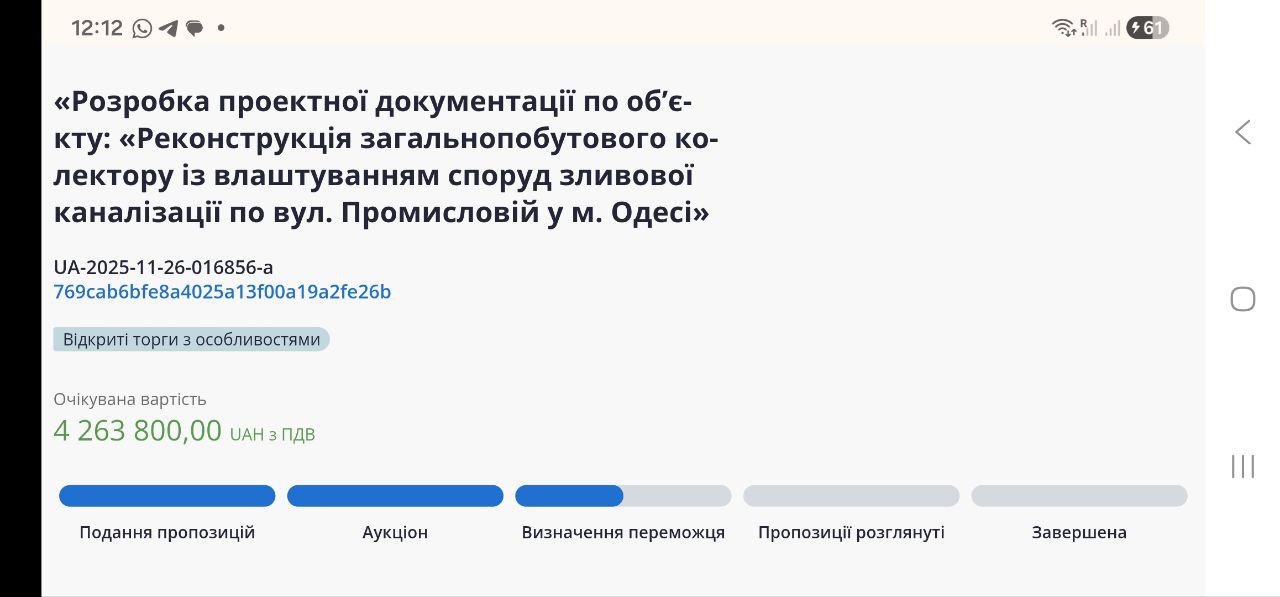Select the 'Пропозиції розглянуті' stage label
Viewport: 1280px width, 597px height.
(851, 532)
